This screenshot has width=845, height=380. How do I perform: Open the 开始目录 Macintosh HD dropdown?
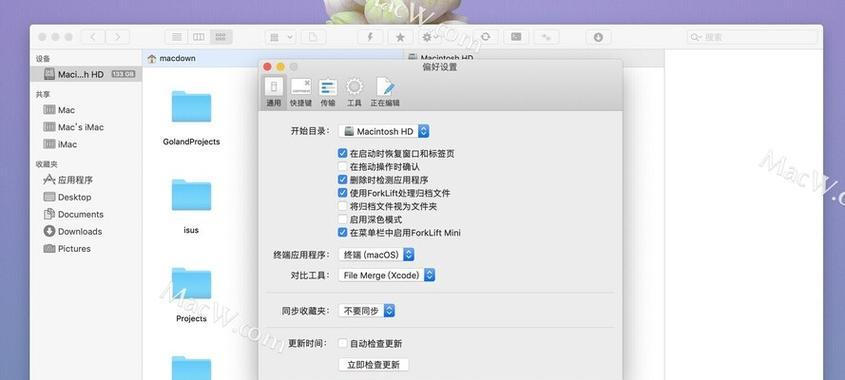click(x=384, y=131)
